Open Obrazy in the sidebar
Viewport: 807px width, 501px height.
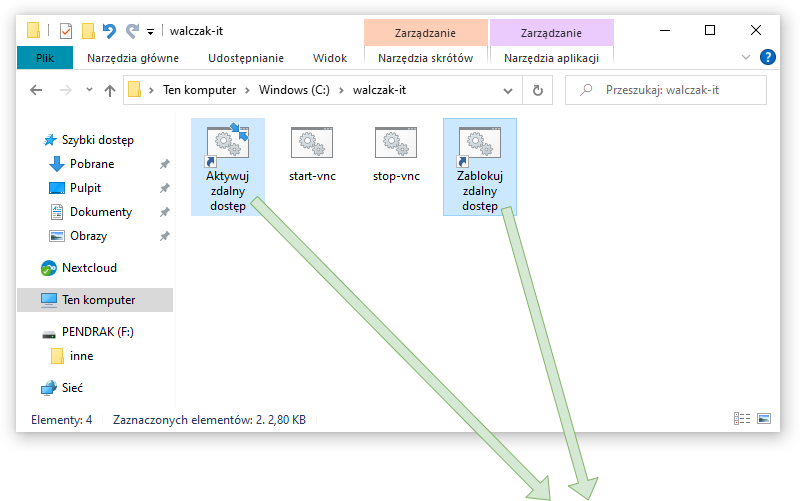coord(89,236)
